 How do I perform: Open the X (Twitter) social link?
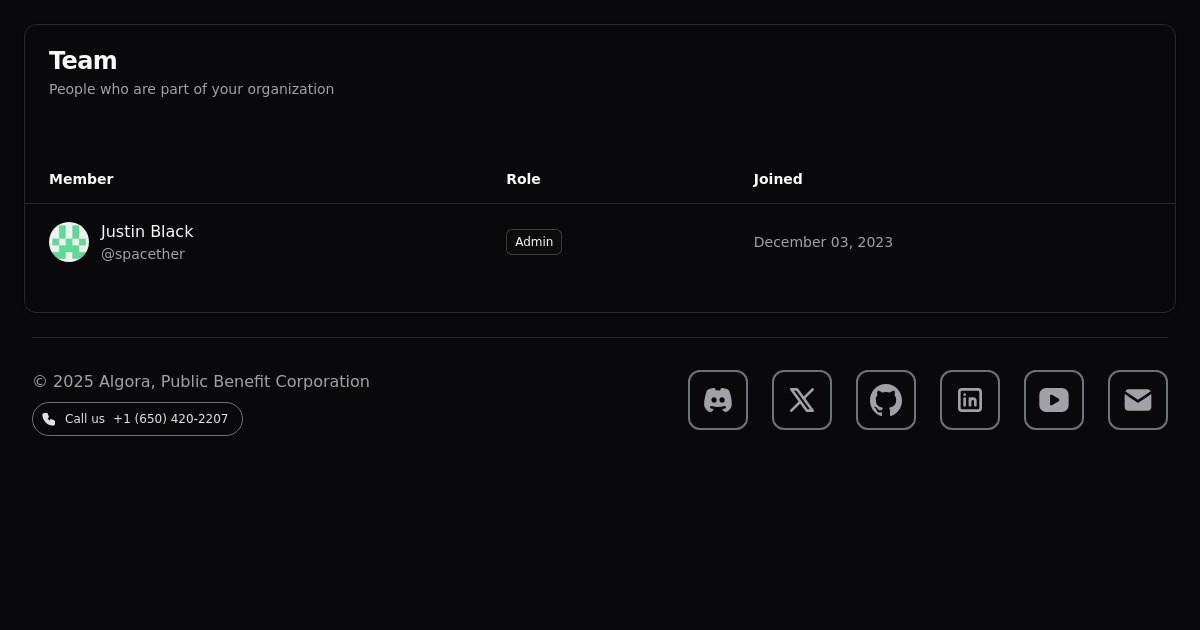click(802, 400)
